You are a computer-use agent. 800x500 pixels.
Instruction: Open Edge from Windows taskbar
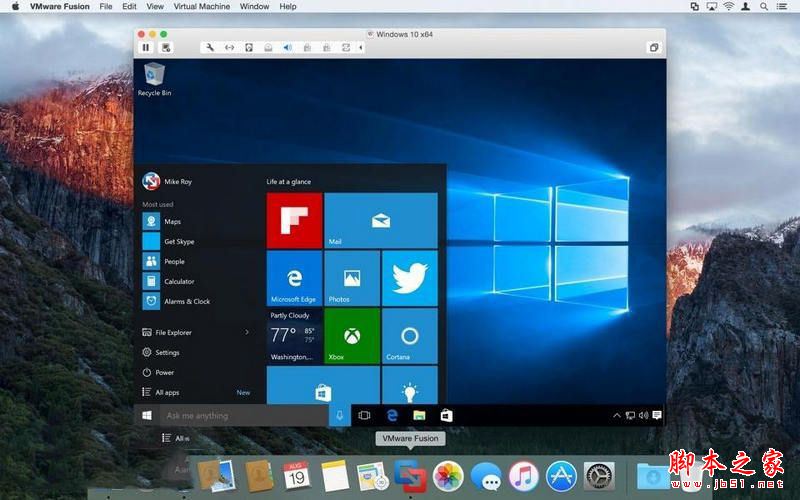[x=392, y=415]
